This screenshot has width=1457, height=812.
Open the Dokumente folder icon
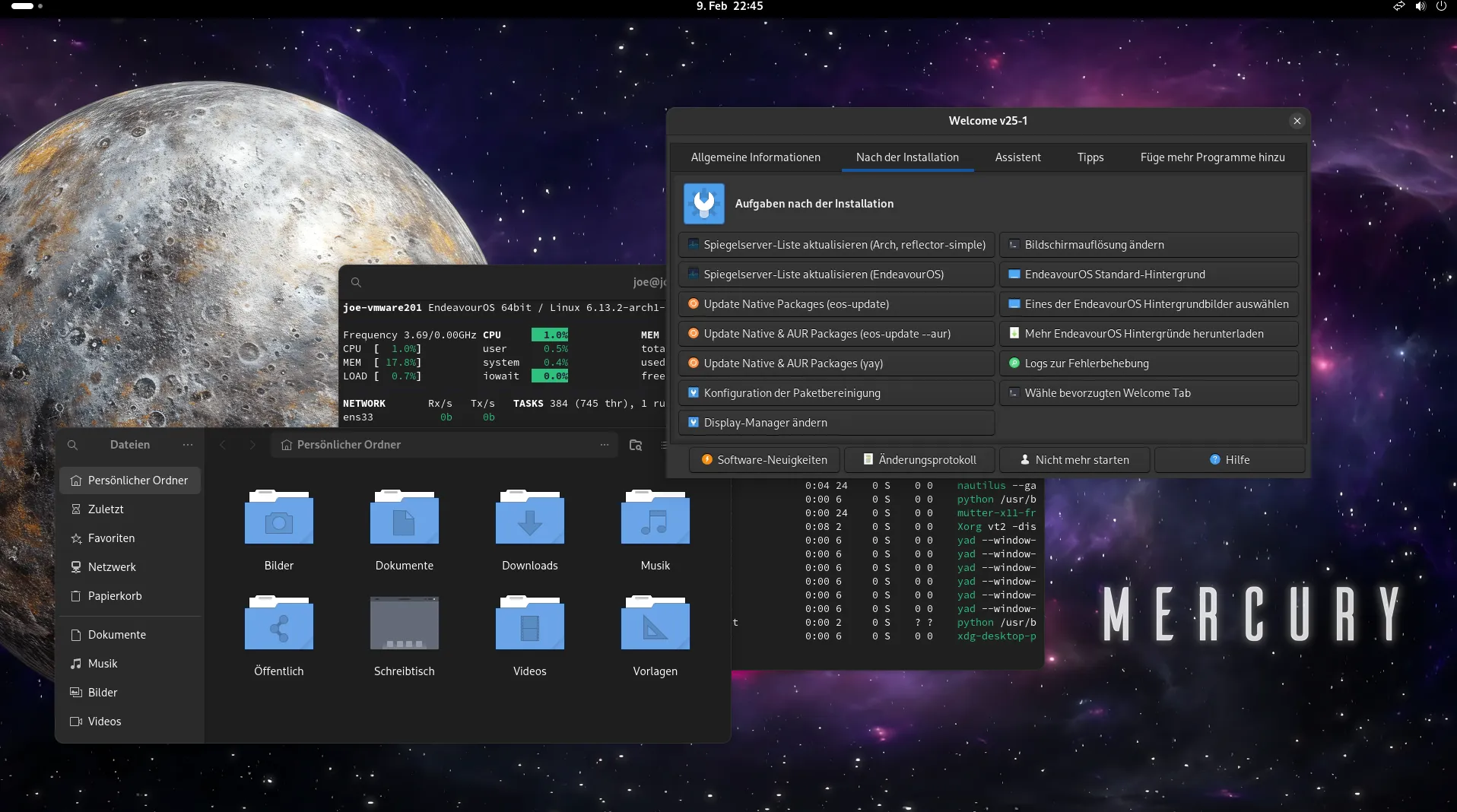[404, 517]
